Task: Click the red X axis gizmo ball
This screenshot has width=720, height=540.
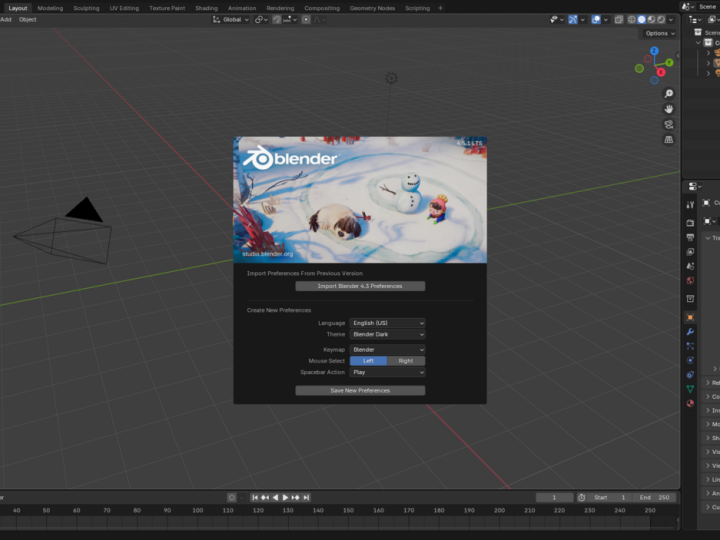Action: point(660,72)
